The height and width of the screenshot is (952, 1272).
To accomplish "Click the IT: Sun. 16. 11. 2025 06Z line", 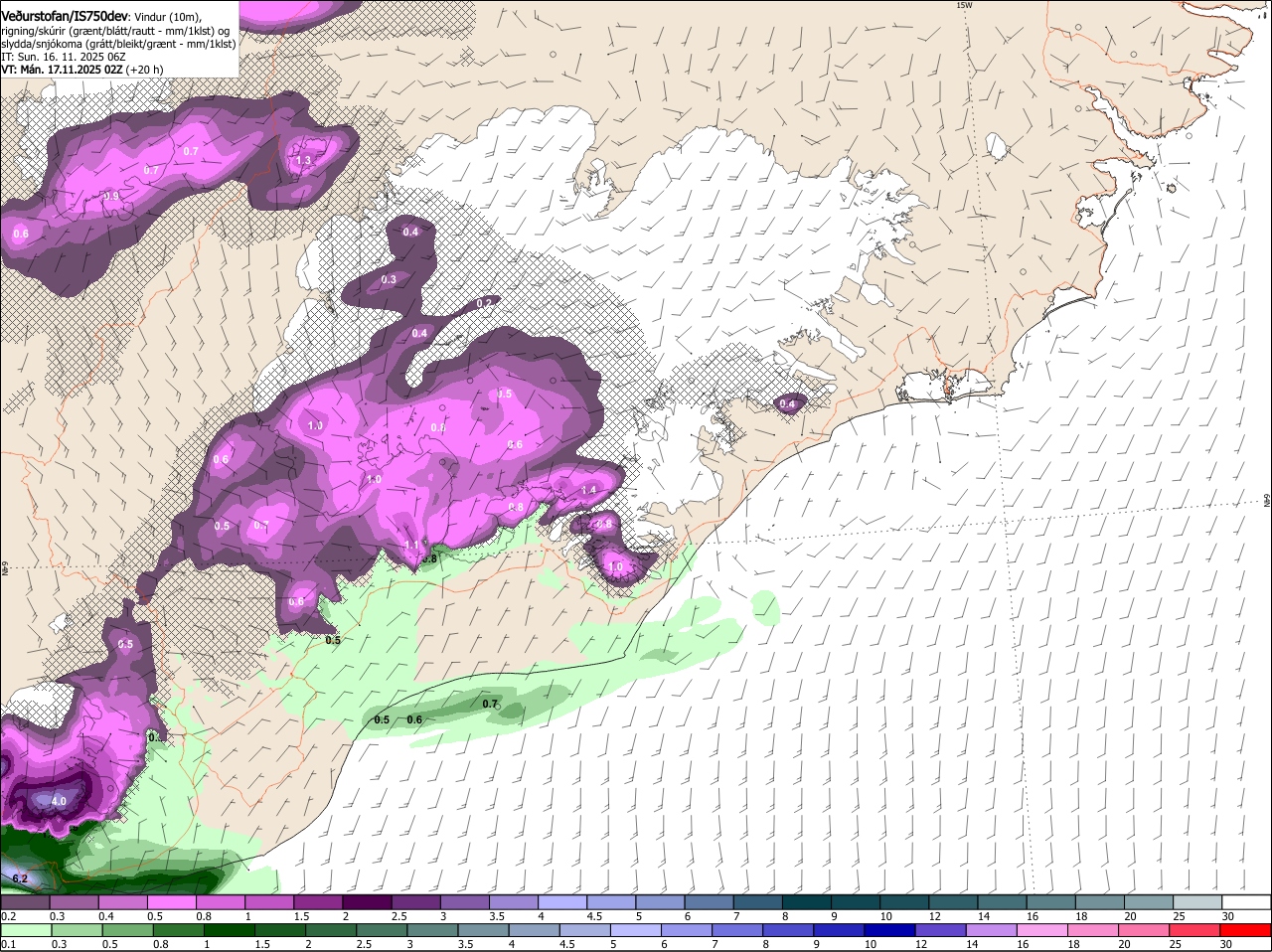I will point(63,57).
